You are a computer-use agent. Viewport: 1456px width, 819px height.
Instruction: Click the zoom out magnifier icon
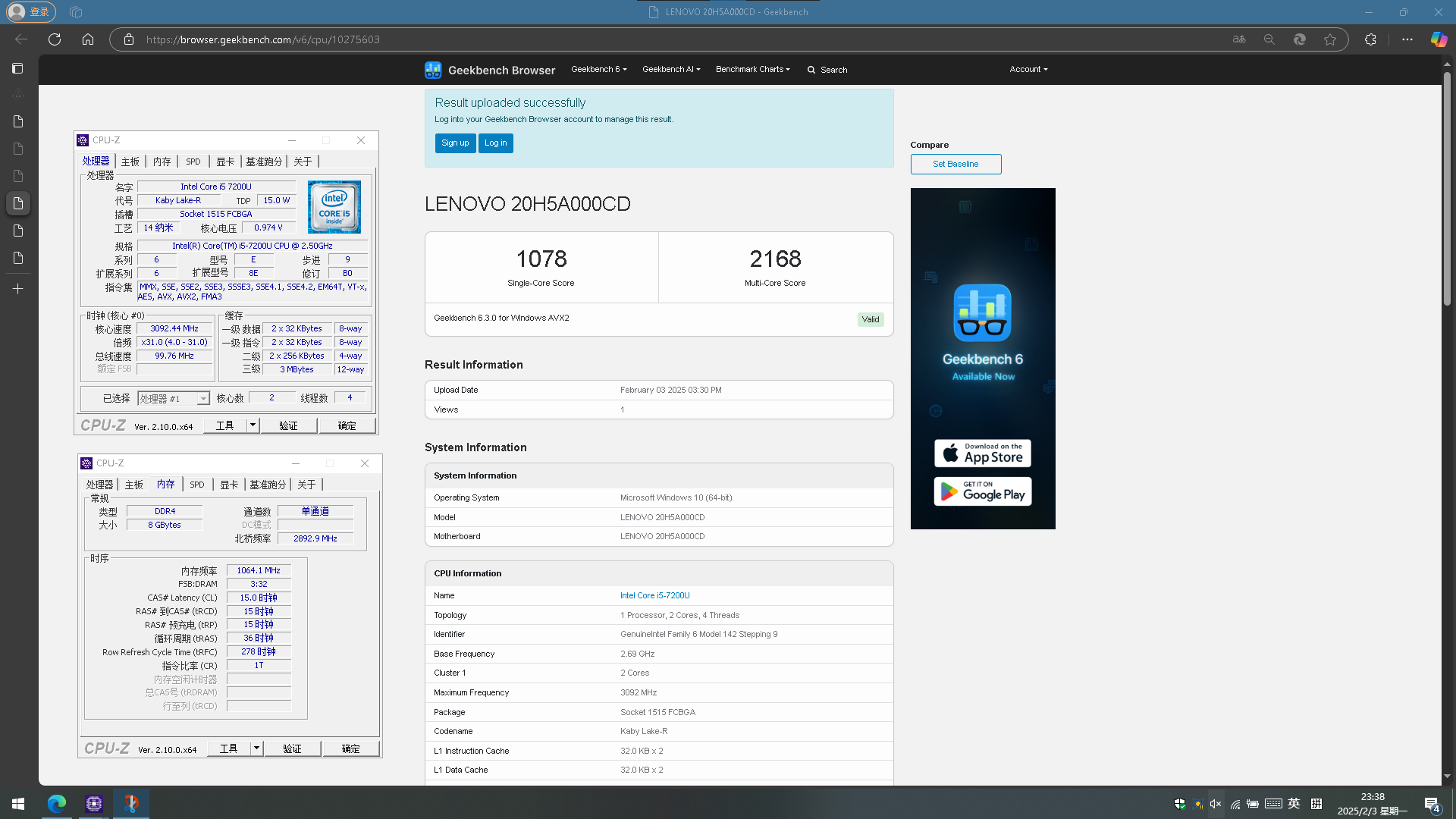pos(1269,39)
